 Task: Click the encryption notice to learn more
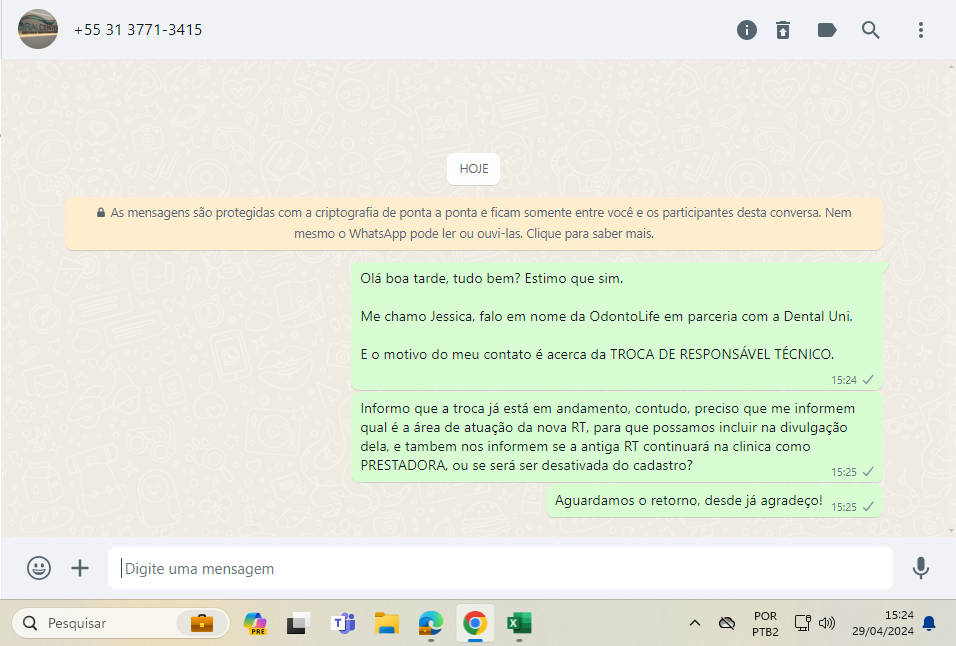click(x=475, y=223)
